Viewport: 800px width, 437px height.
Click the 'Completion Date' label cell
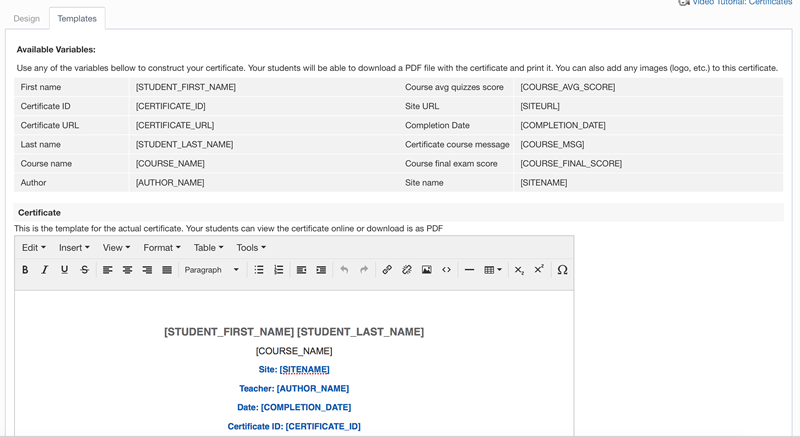click(x=437, y=125)
